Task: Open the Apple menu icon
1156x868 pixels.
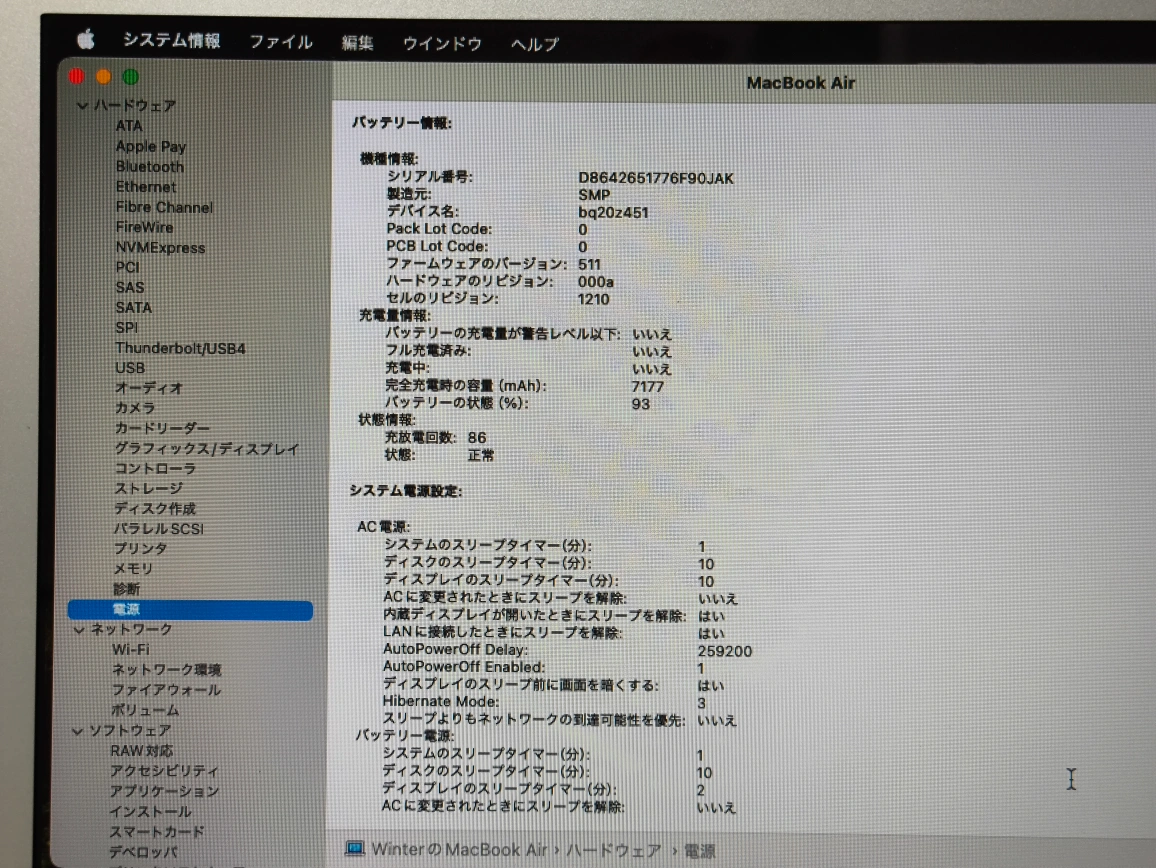Action: [86, 40]
